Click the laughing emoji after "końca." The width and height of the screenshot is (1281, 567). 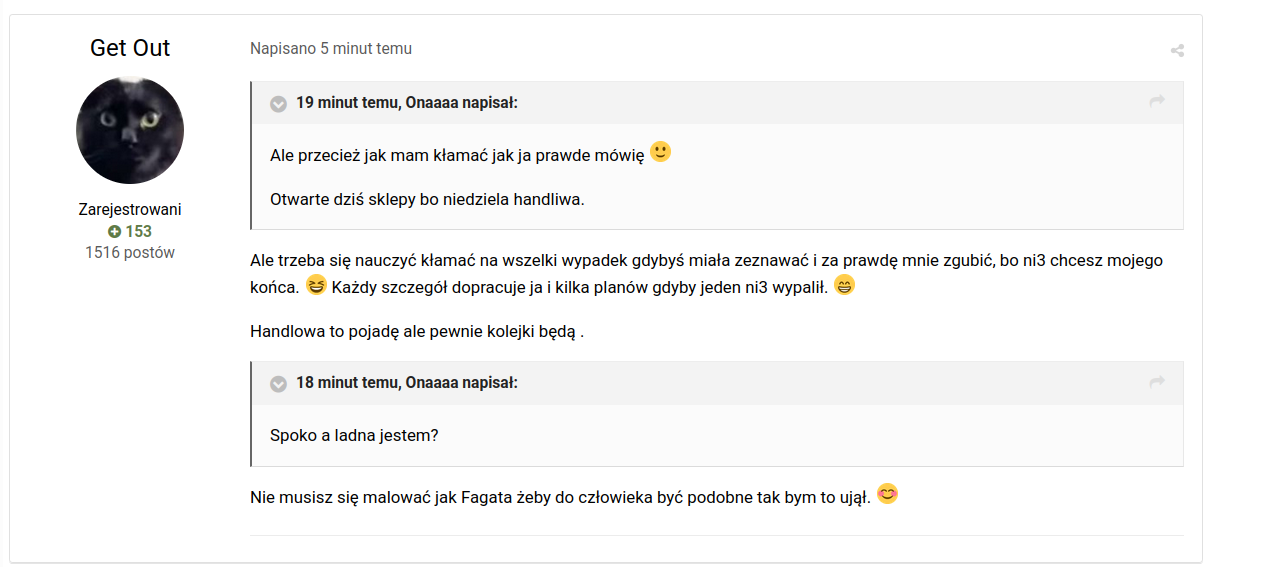(x=317, y=286)
